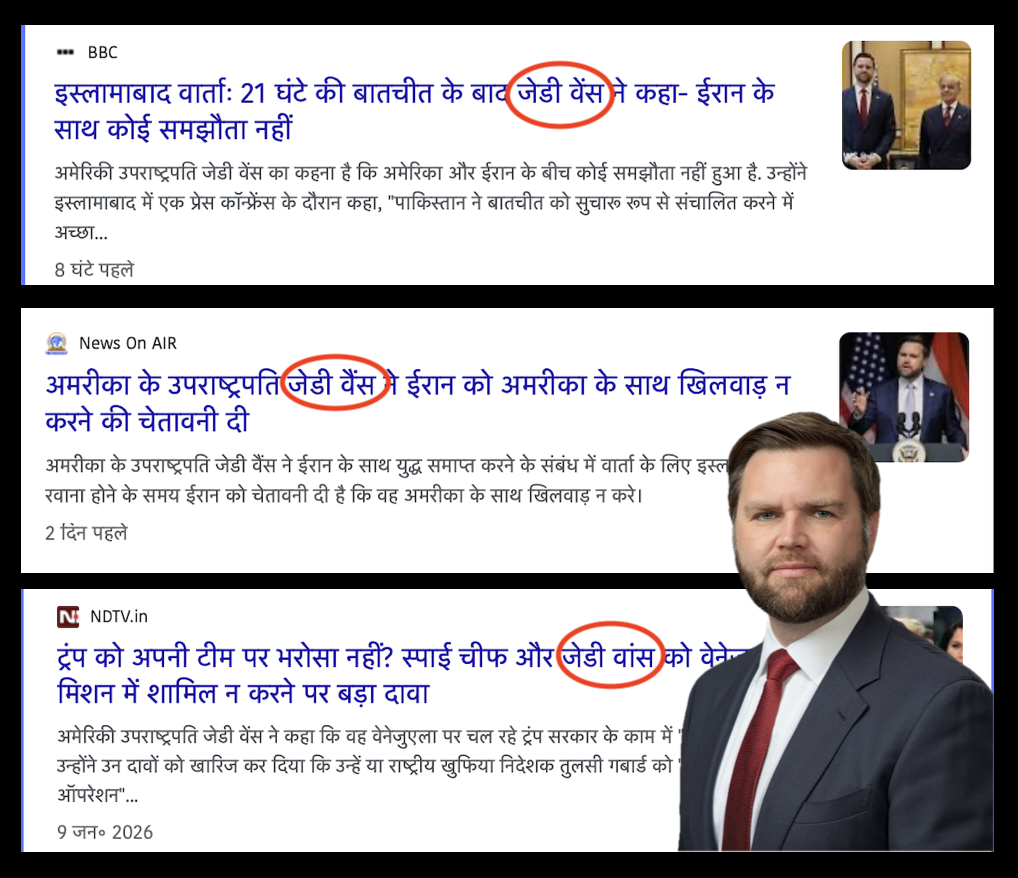Viewport: 1018px width, 878px height.
Task: Click the circled name in the BBC headline
Action: (x=560, y=94)
